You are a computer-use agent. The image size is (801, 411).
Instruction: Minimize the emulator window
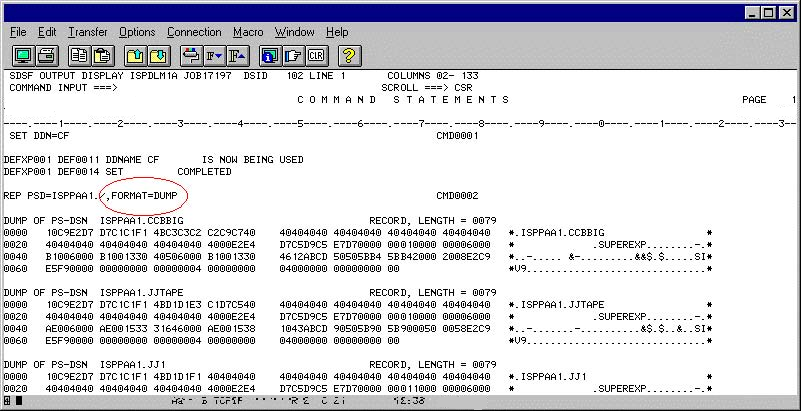(752, 13)
